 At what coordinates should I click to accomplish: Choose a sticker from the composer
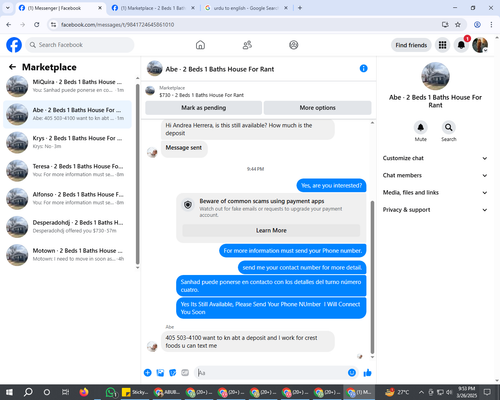coord(173,373)
